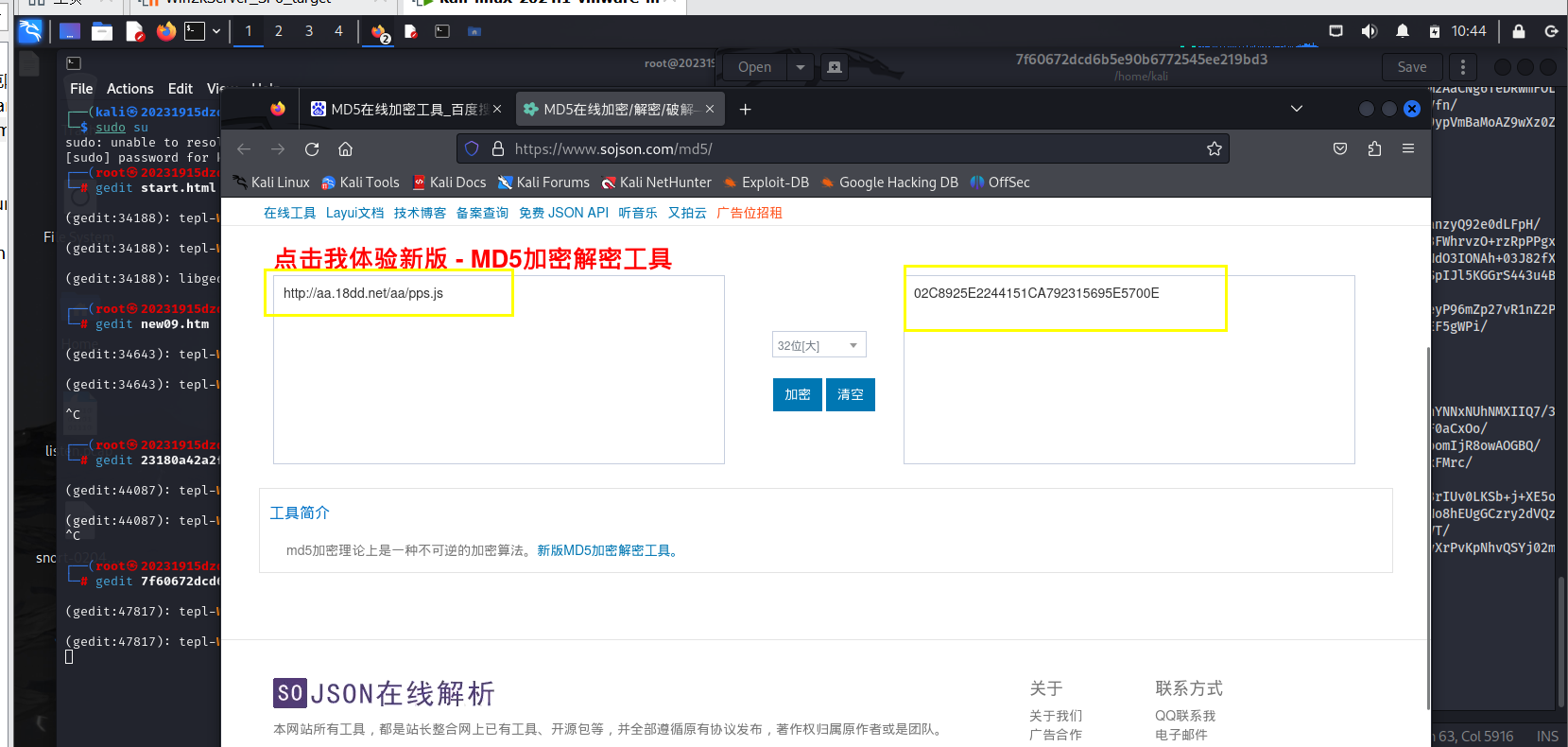Open the 免费 JSON API navigation link

pyautogui.click(x=563, y=213)
